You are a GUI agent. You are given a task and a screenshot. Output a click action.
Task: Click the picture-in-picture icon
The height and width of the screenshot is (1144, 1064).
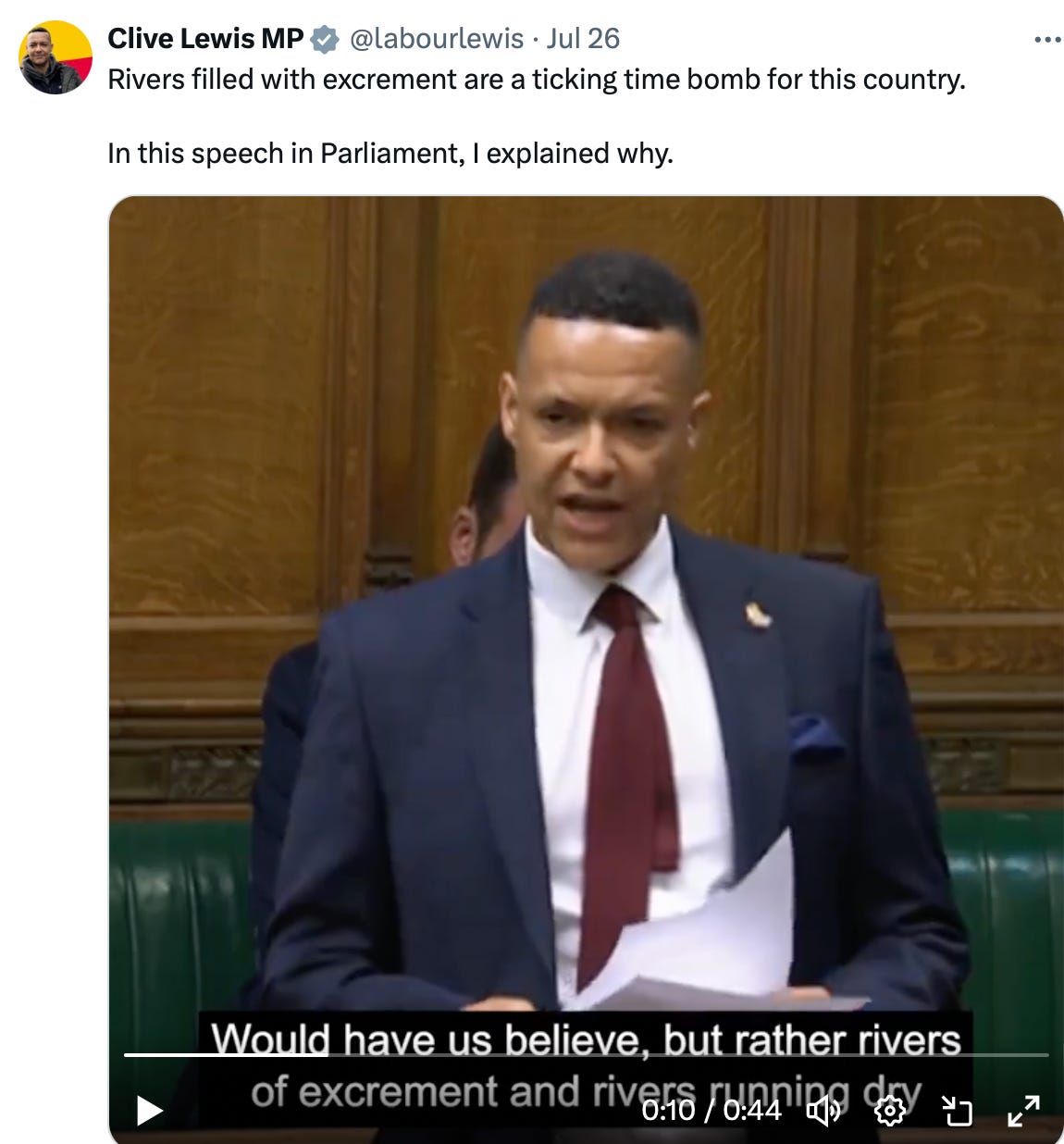tap(957, 1110)
